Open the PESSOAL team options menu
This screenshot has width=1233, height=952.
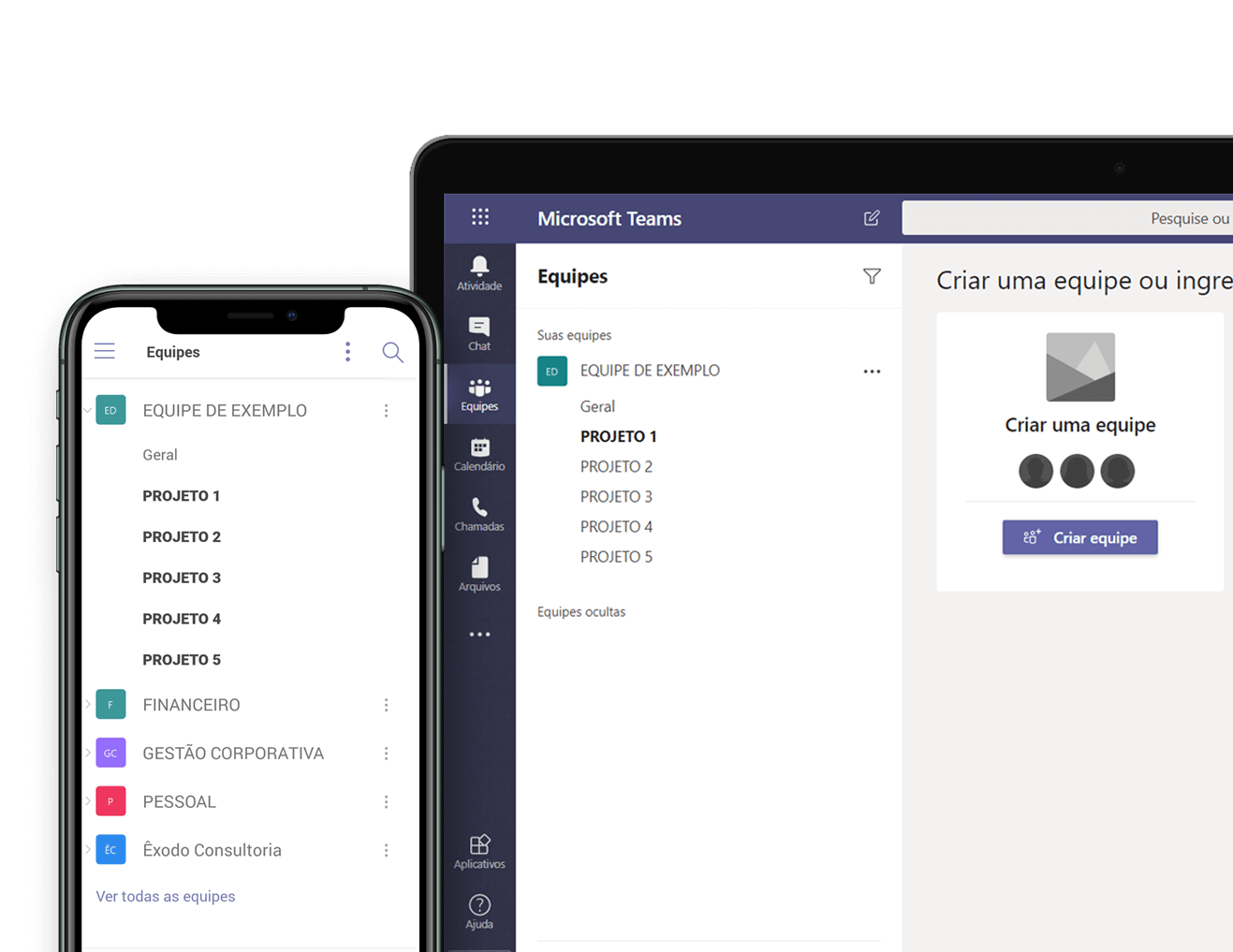coord(387,801)
